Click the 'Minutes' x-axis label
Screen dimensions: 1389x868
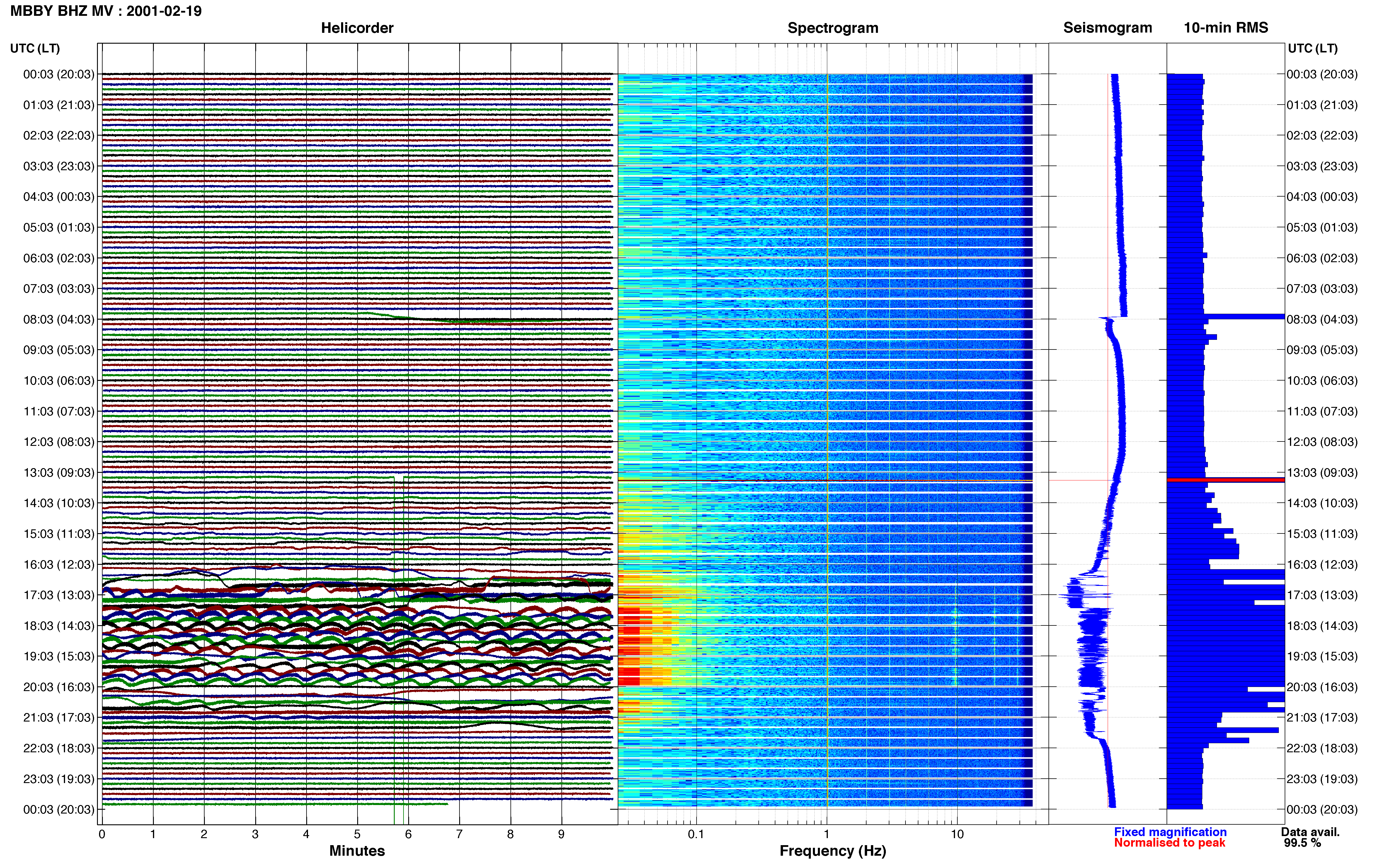pyautogui.click(x=357, y=851)
